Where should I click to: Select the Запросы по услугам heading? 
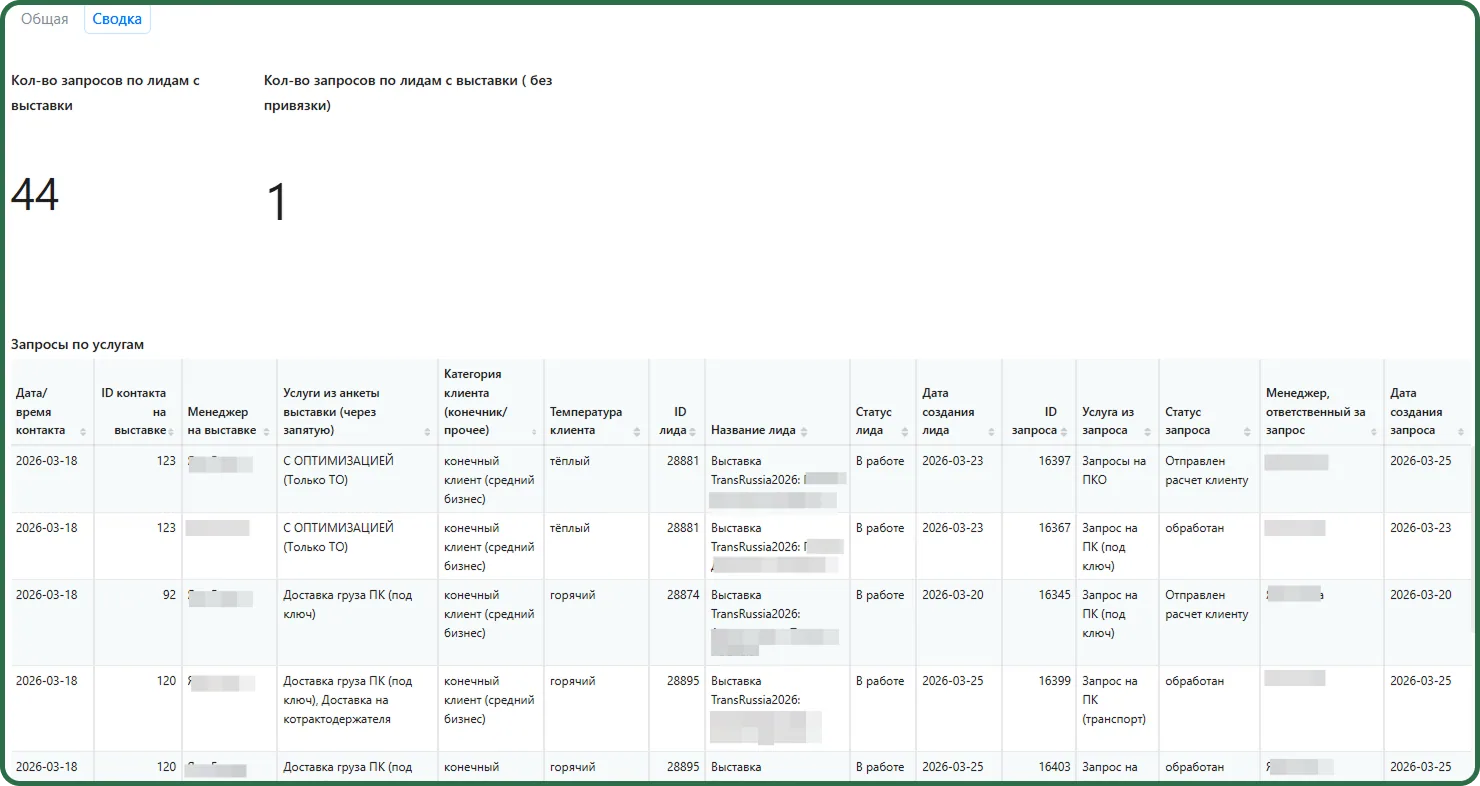click(77, 344)
